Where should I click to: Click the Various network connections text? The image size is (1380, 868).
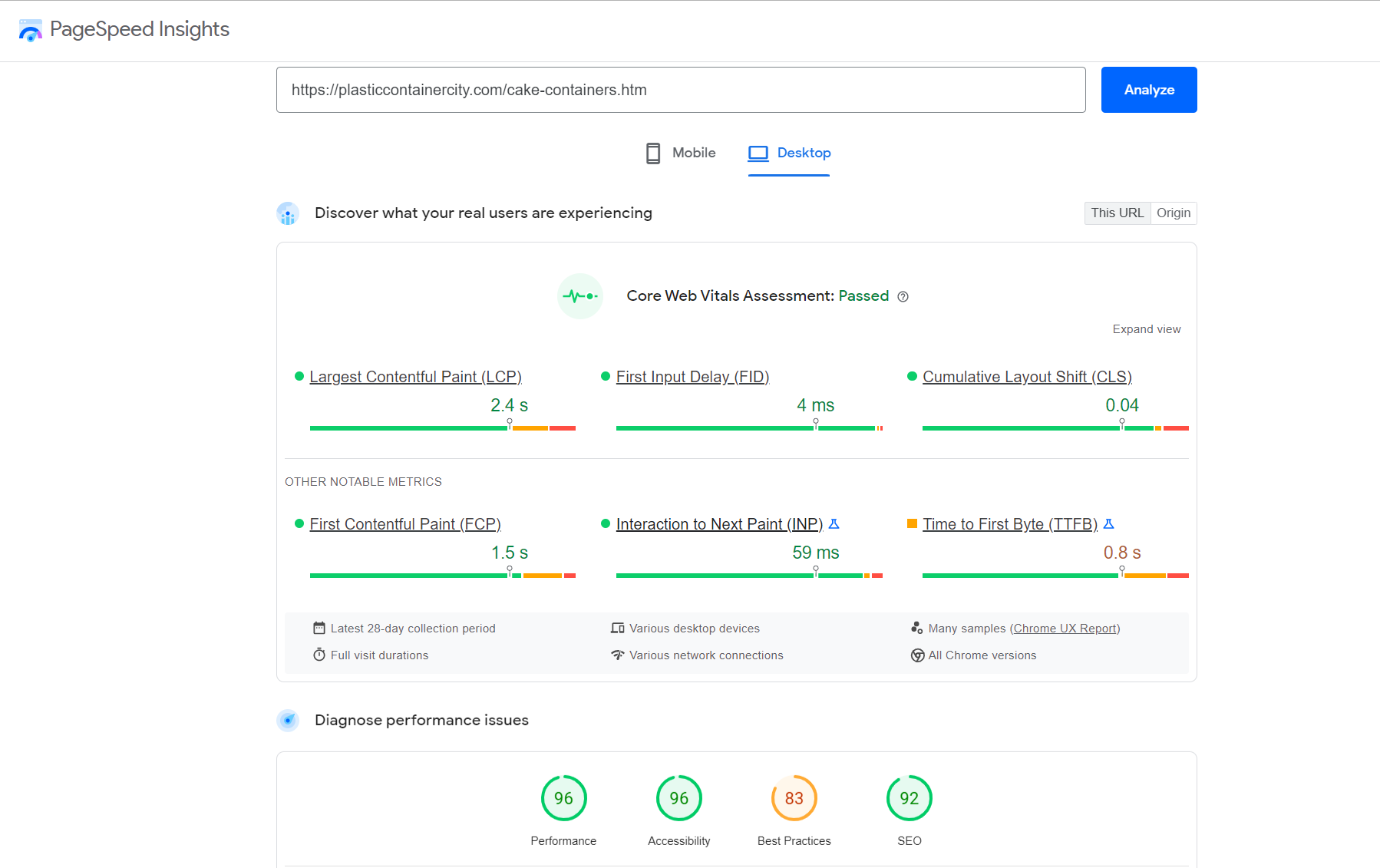click(x=706, y=655)
